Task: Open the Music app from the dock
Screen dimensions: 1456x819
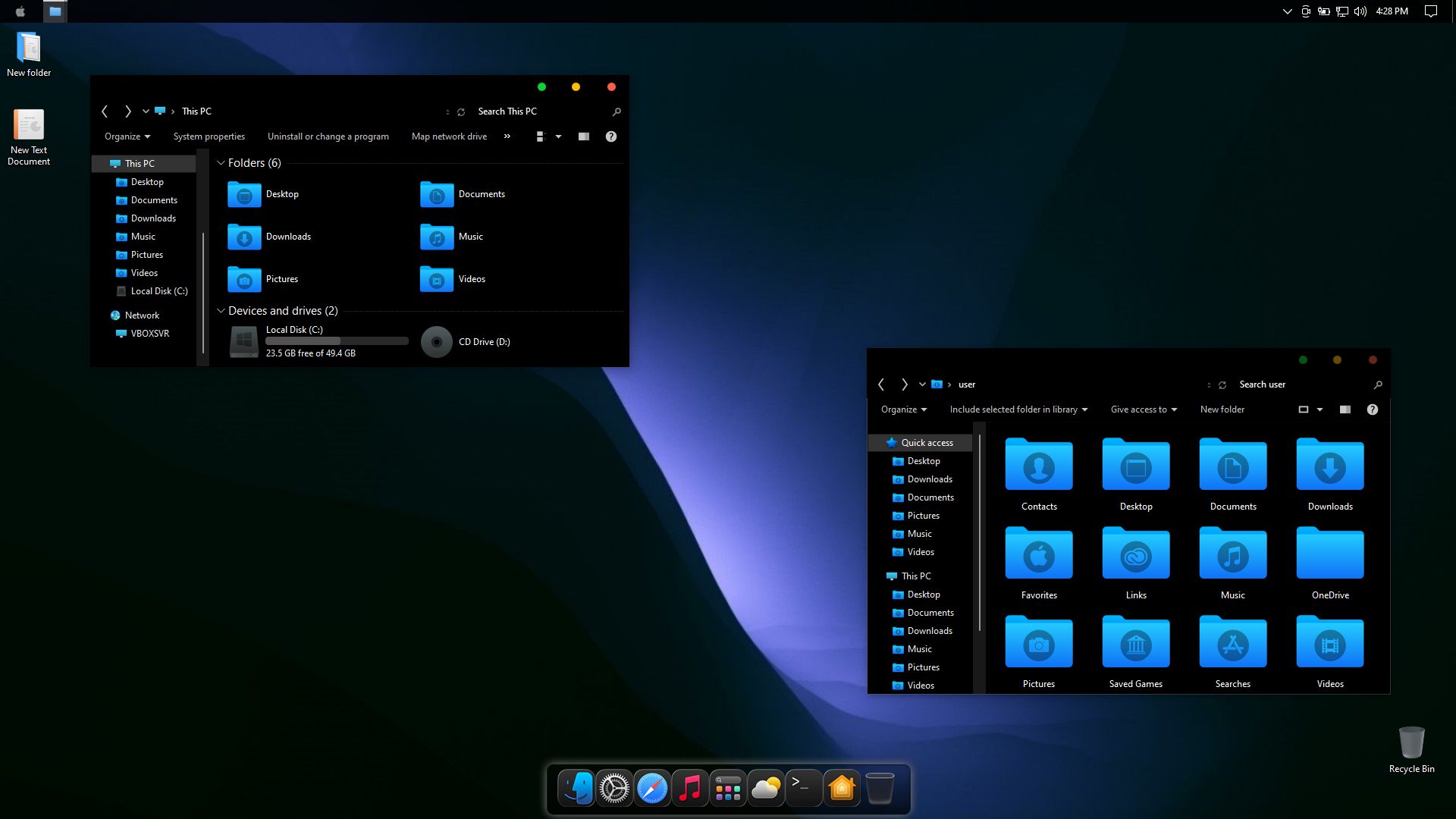Action: point(690,788)
